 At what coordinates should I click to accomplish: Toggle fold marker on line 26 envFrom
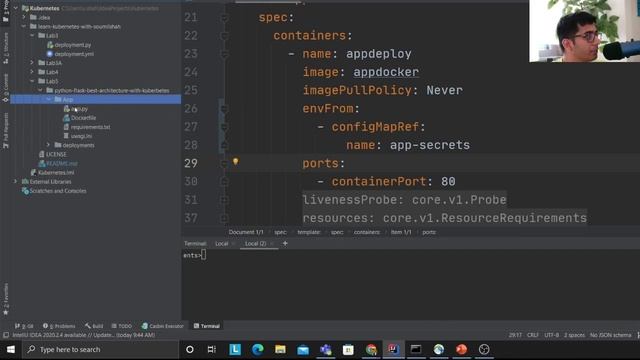coord(224,109)
